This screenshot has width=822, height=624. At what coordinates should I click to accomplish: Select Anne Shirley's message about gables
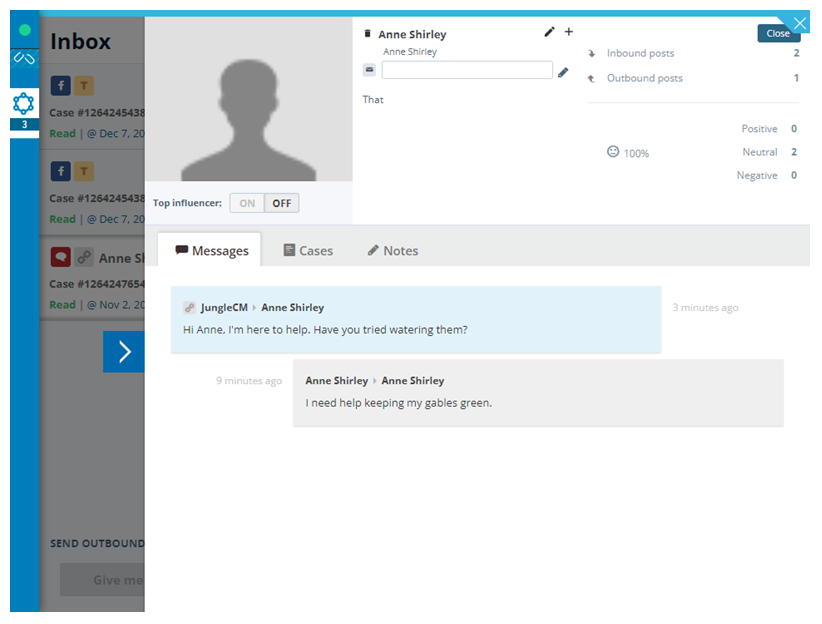[x=538, y=393]
